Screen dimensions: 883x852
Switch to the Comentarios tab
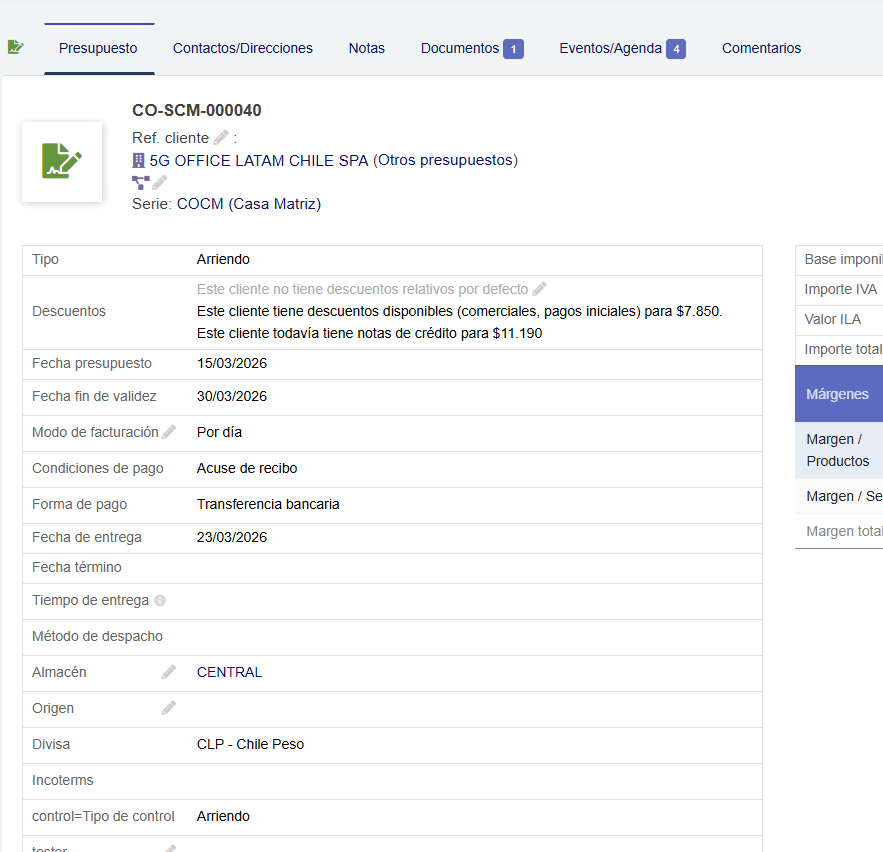[761, 48]
